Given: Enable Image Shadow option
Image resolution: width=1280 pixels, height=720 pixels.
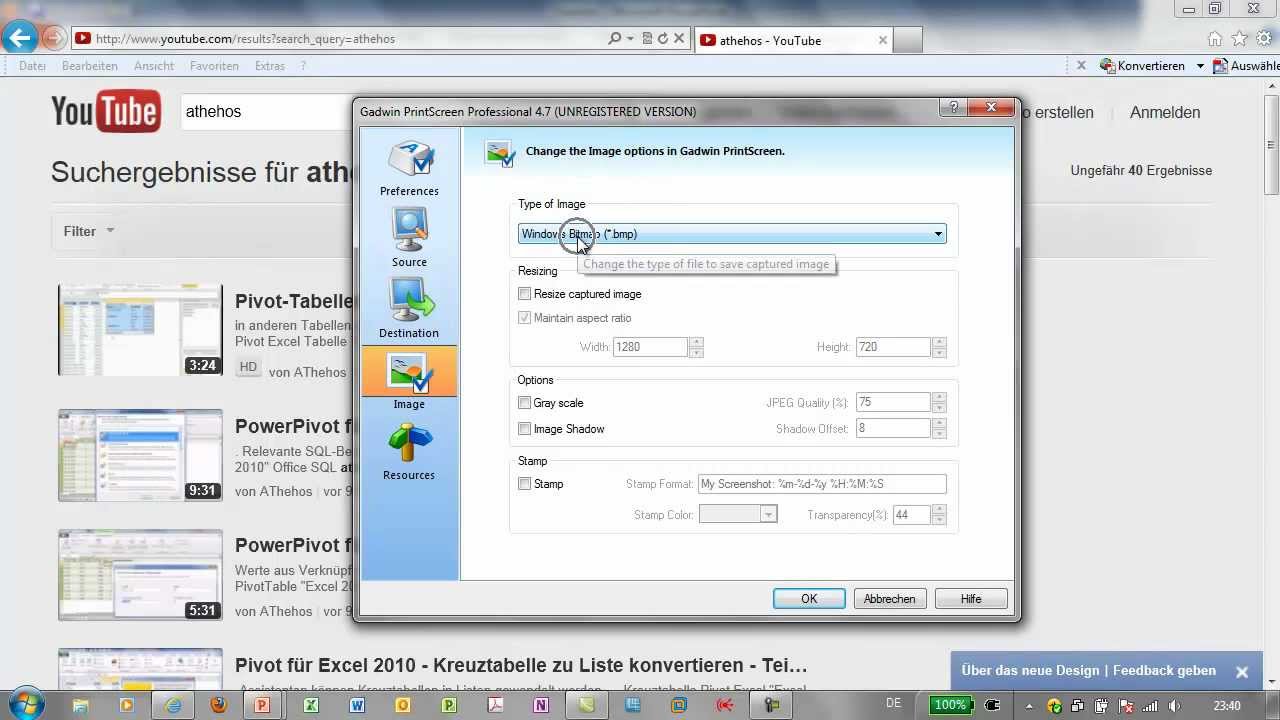Looking at the screenshot, I should 524,429.
